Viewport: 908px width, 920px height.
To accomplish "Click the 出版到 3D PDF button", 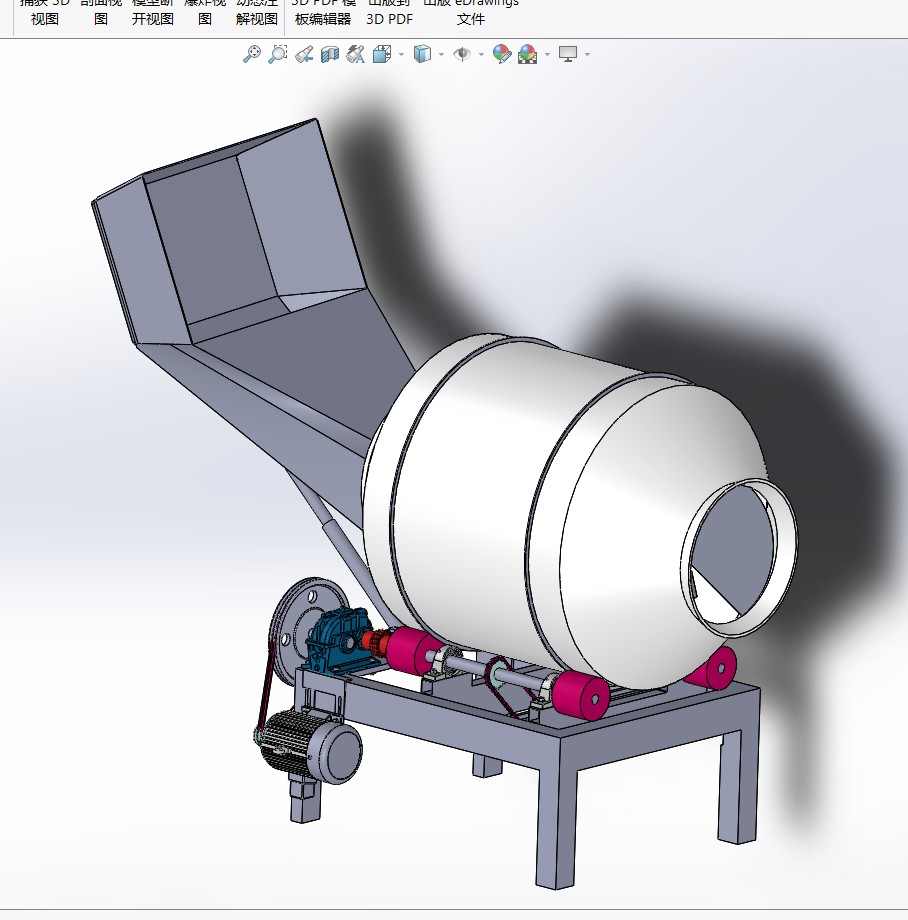I will click(x=389, y=12).
